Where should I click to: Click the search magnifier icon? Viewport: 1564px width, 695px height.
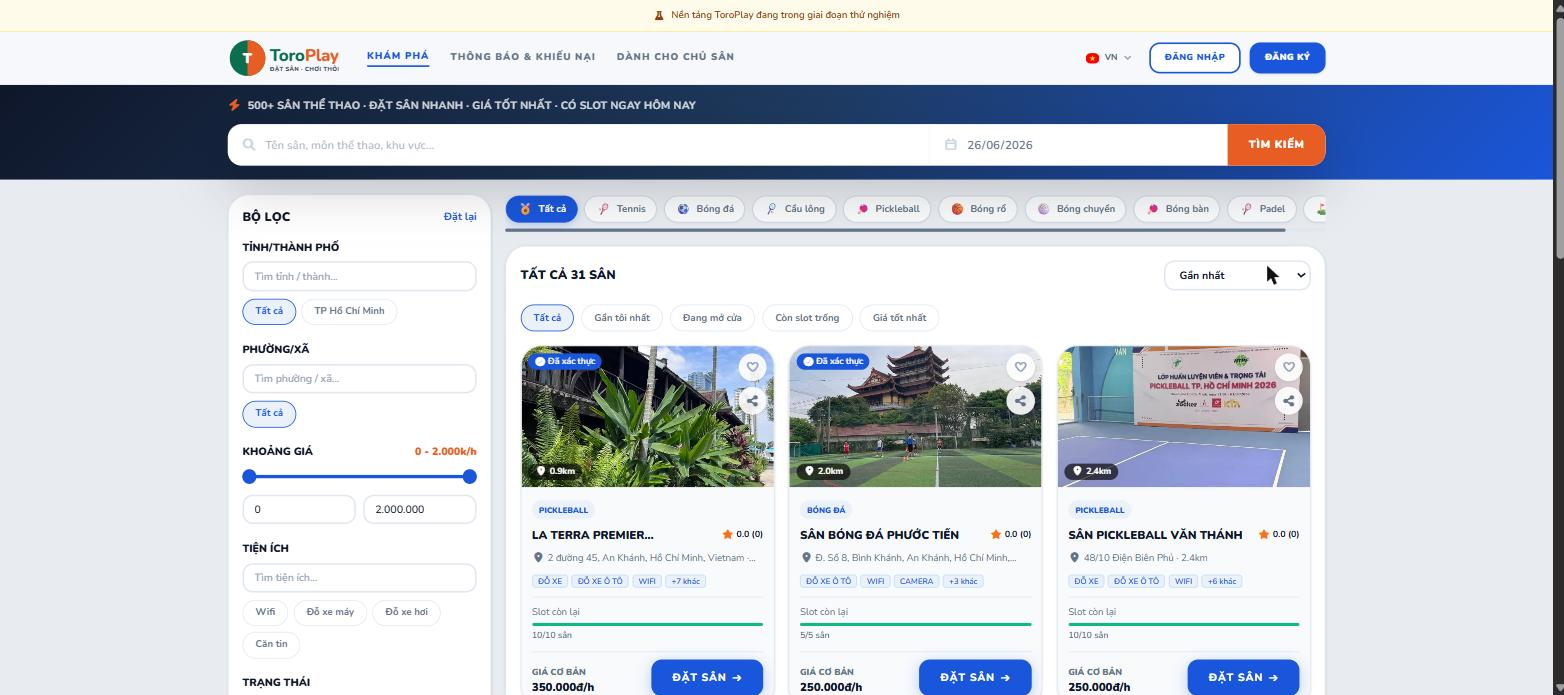[x=249, y=145]
